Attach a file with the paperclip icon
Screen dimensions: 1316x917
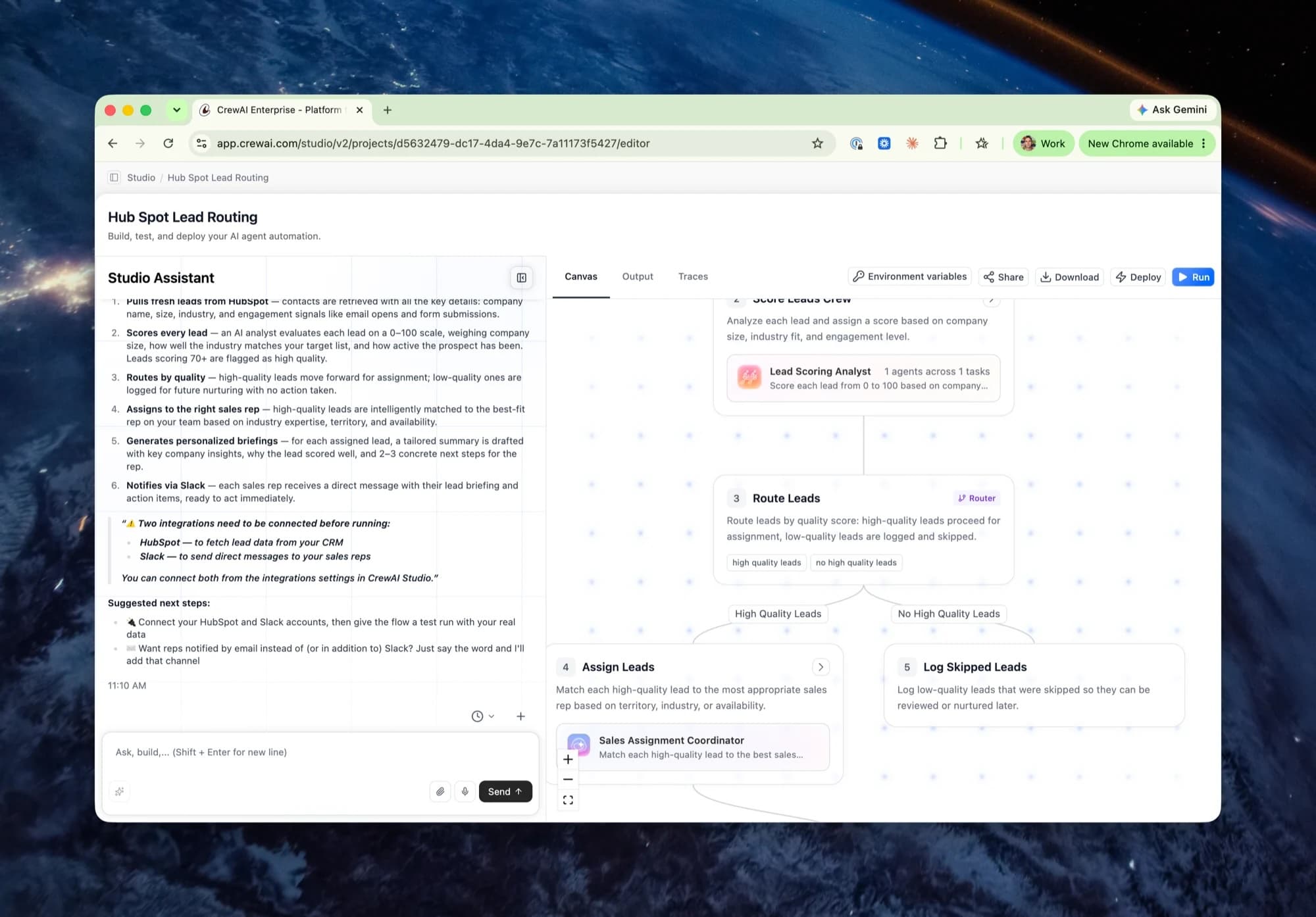click(x=440, y=791)
